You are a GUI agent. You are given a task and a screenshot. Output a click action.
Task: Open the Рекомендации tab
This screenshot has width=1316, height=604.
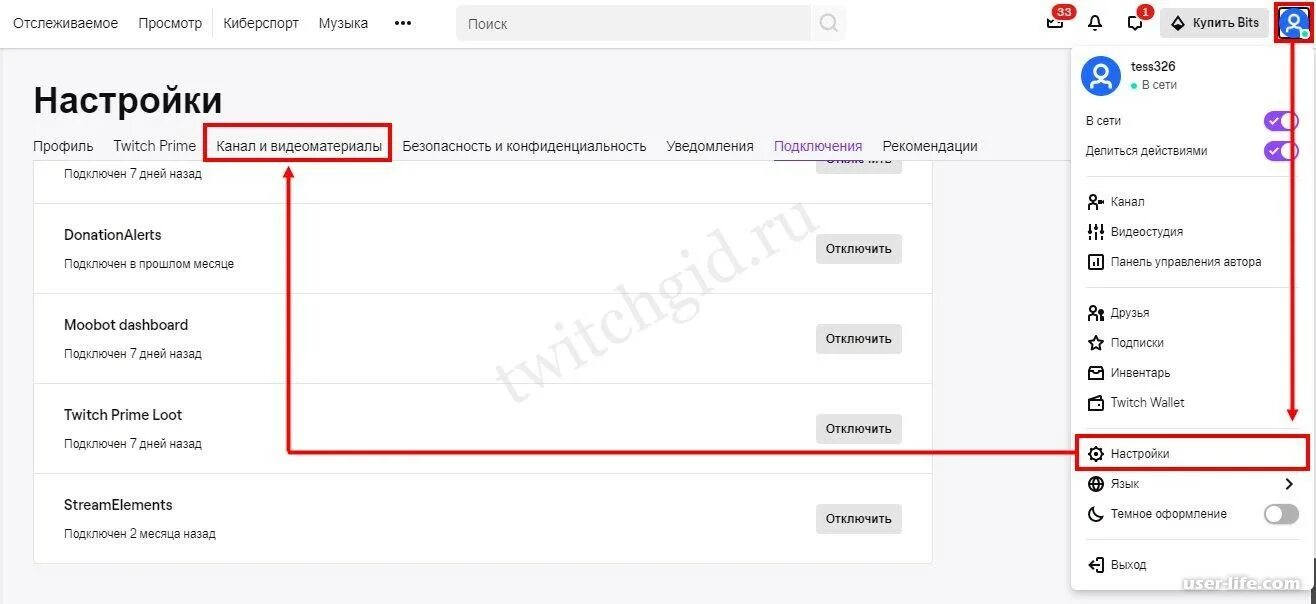(930, 146)
